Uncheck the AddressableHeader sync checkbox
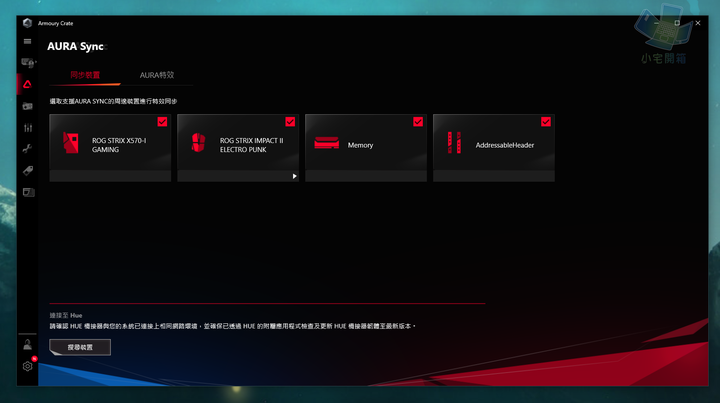720x403 pixels. 546,122
